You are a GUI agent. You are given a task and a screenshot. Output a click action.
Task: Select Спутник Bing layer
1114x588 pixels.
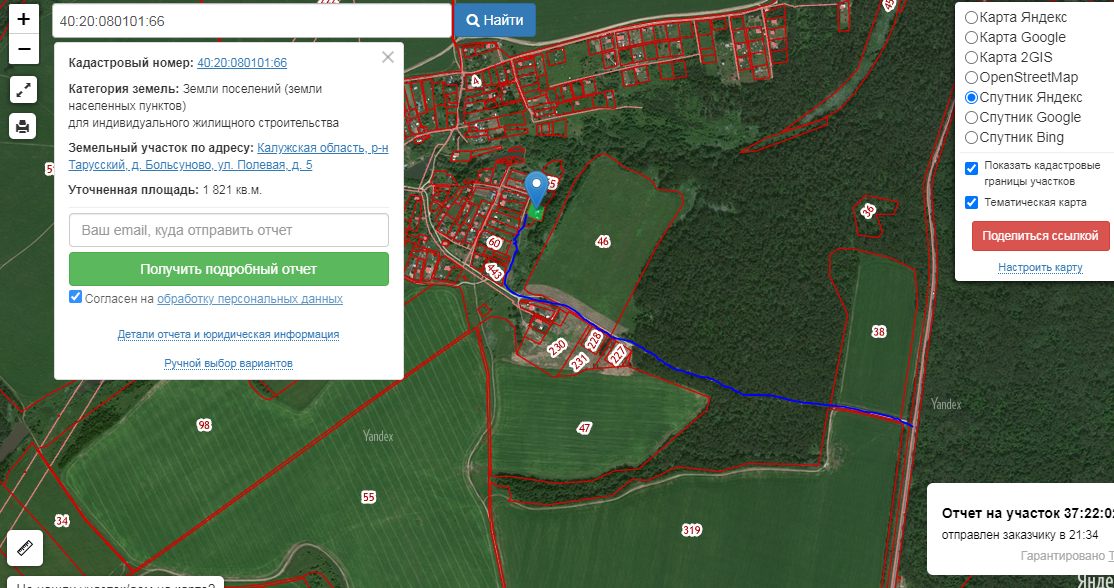pos(971,137)
